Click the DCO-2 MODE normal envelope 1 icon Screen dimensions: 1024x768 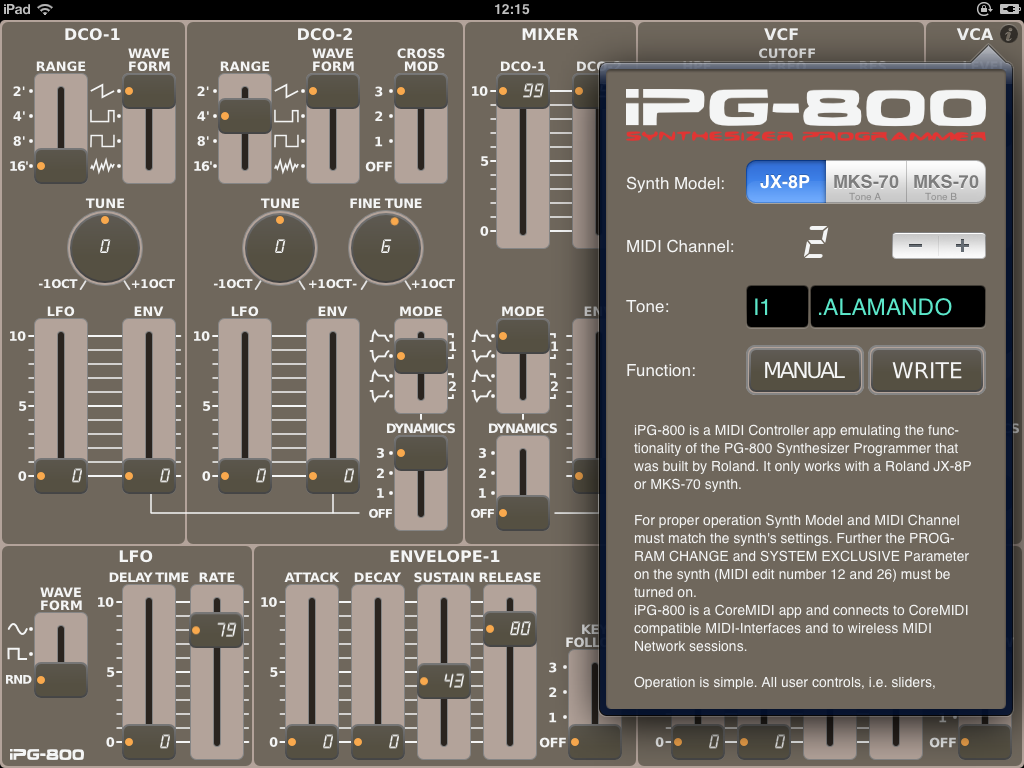tap(380, 336)
